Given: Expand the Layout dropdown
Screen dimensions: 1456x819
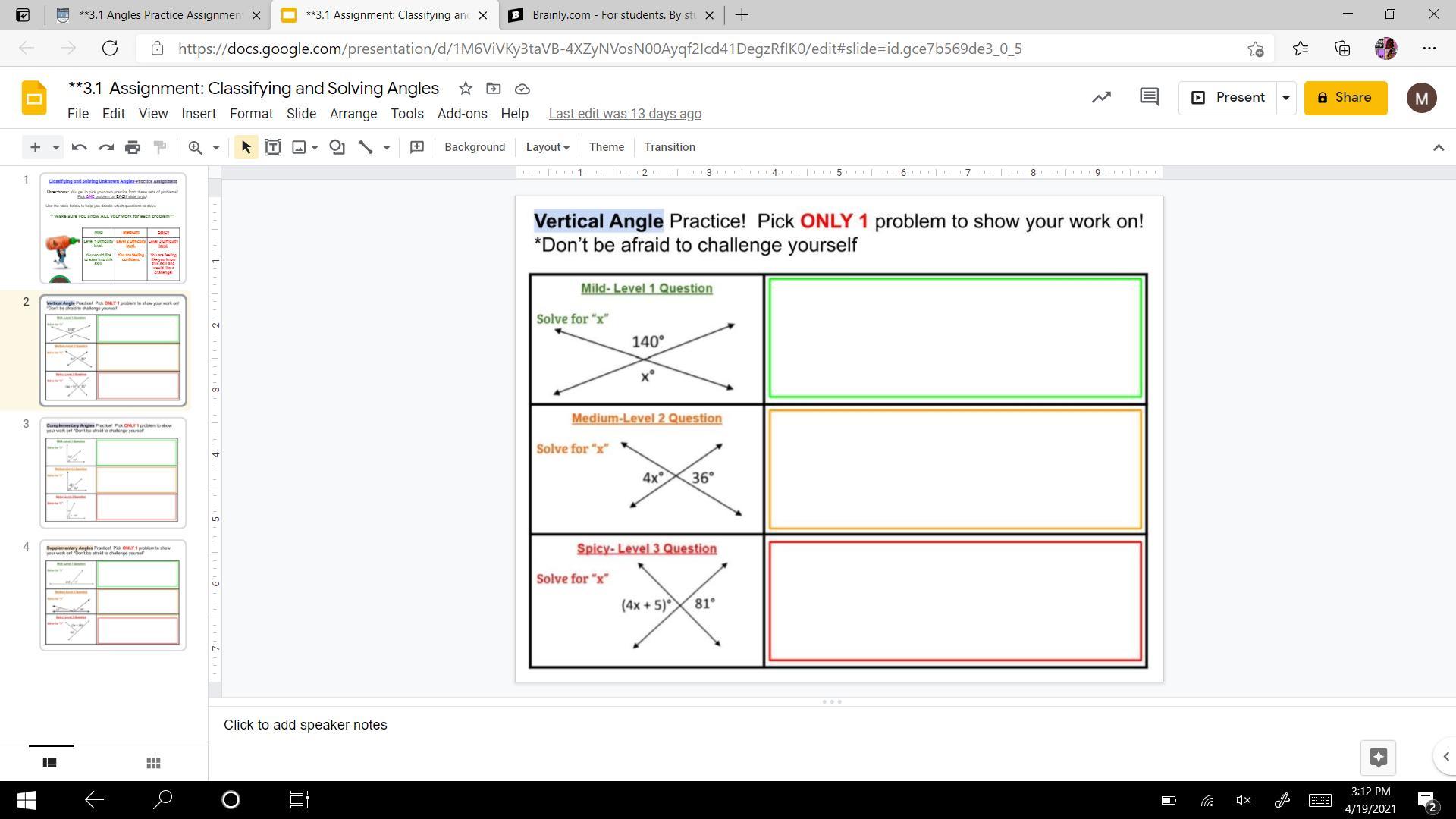Looking at the screenshot, I should (x=548, y=147).
